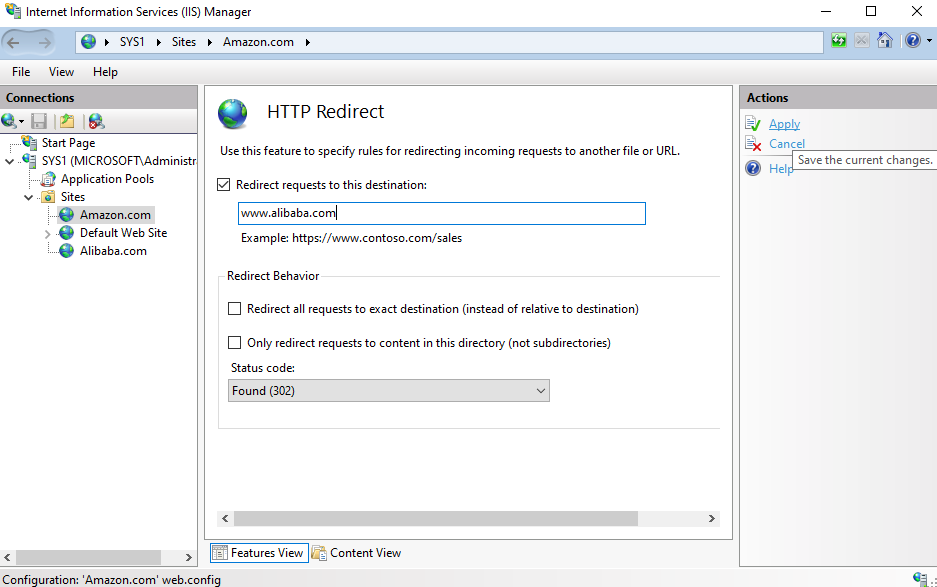Open the Help menu
The image size is (937, 587).
click(105, 72)
